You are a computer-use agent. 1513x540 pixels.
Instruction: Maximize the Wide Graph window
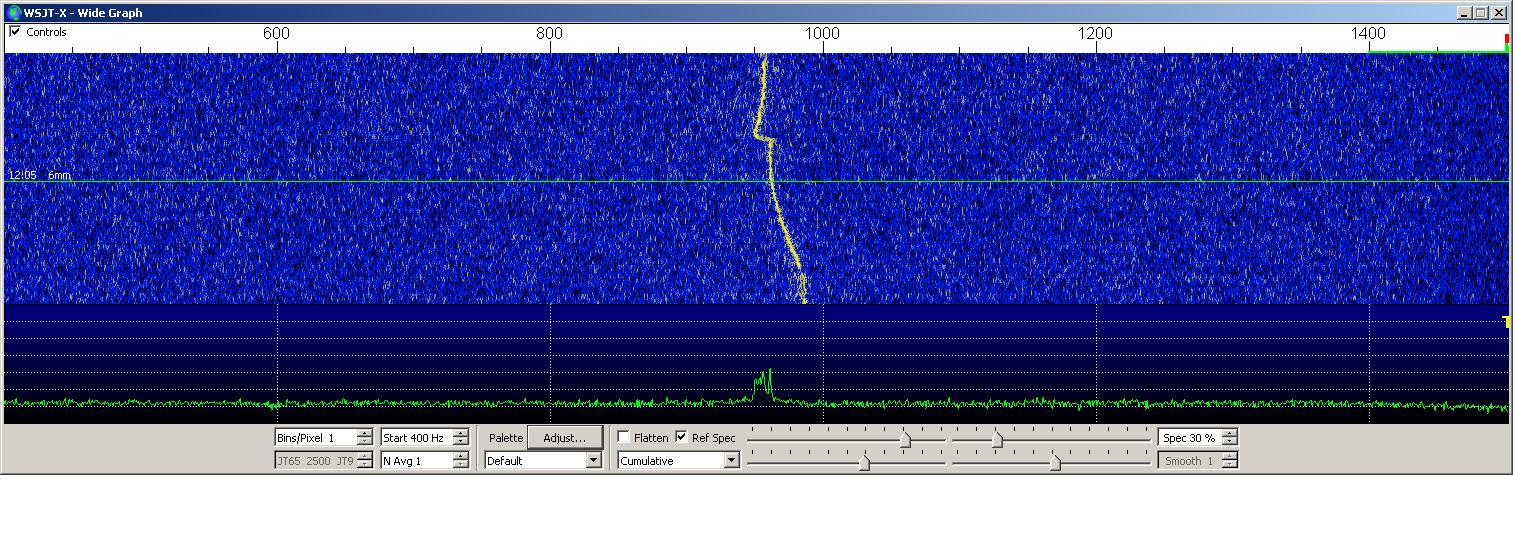1481,13
